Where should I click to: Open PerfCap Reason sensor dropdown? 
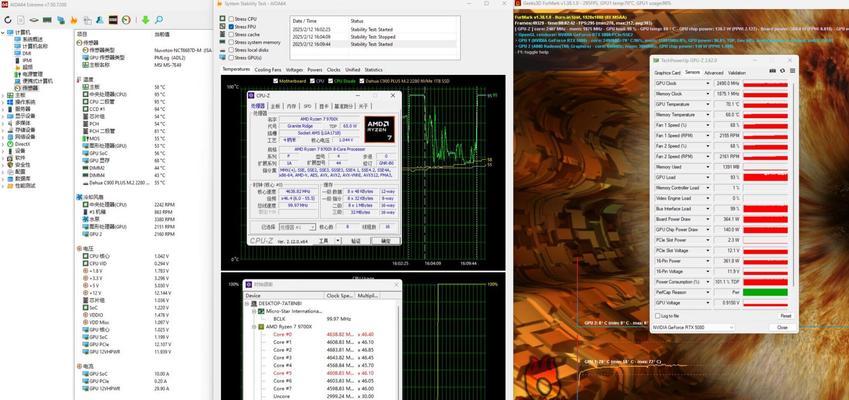pos(708,292)
